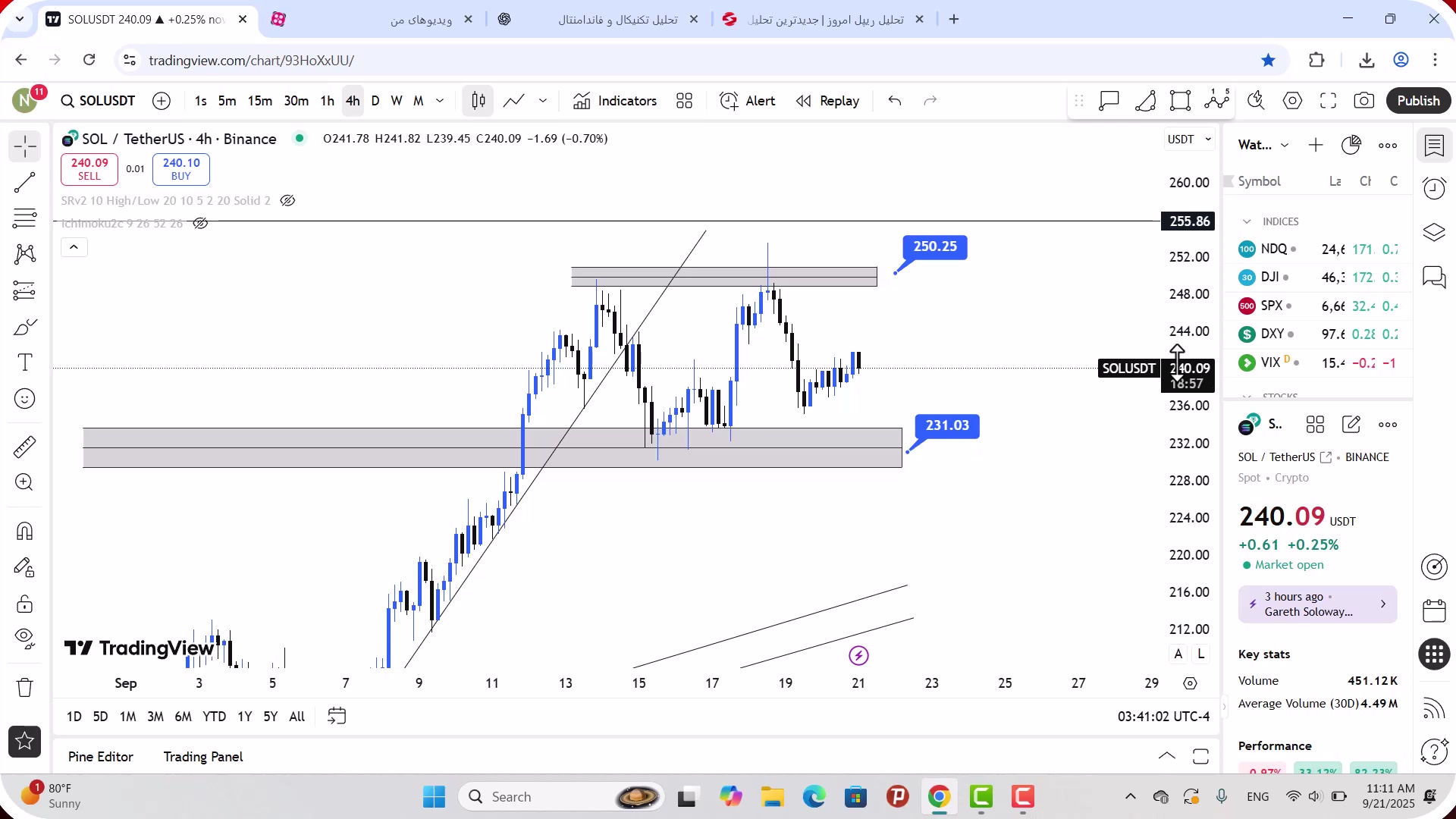The width and height of the screenshot is (1456, 819).
Task: Select the trend line drawing tool
Action: pos(25,183)
